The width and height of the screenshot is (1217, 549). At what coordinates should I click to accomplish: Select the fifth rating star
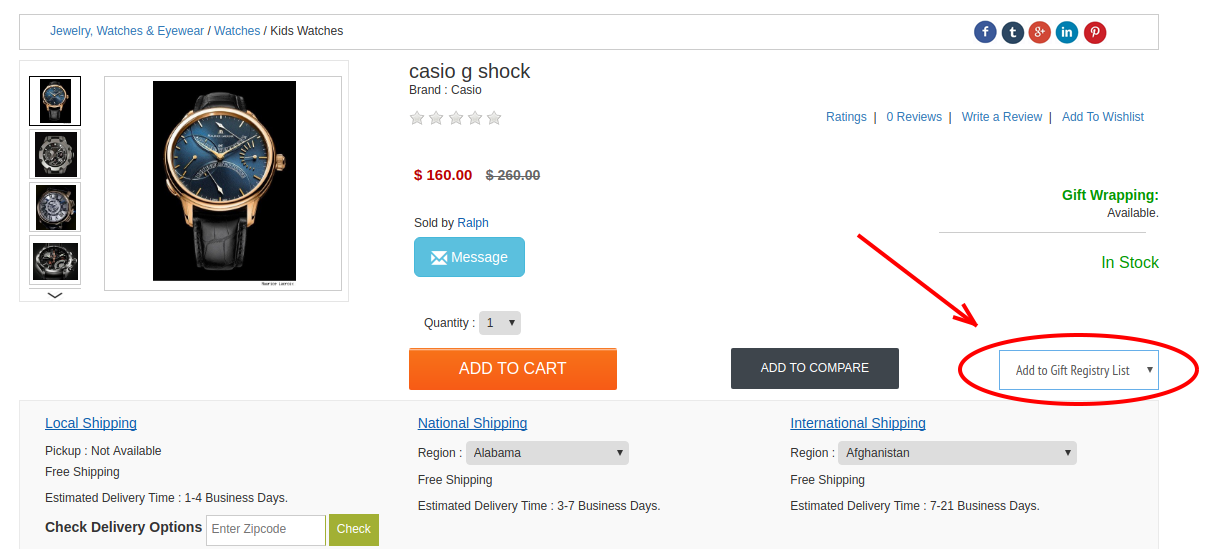point(493,118)
